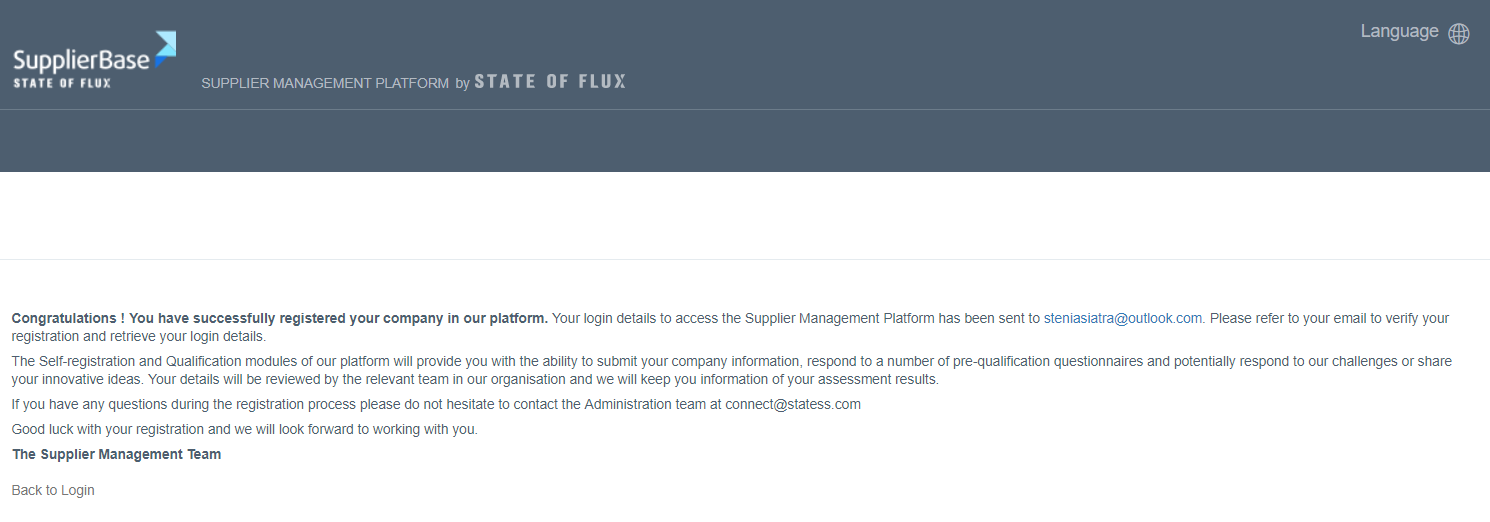Click the Good luck with your registration line

tap(244, 430)
